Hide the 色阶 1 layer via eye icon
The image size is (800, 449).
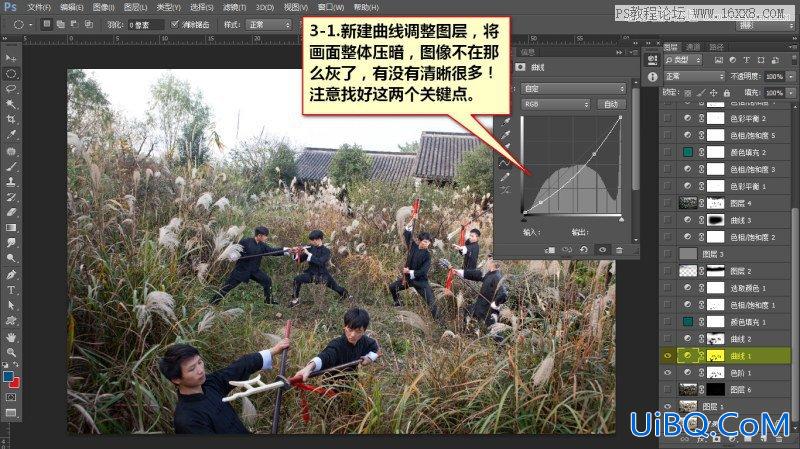click(667, 373)
